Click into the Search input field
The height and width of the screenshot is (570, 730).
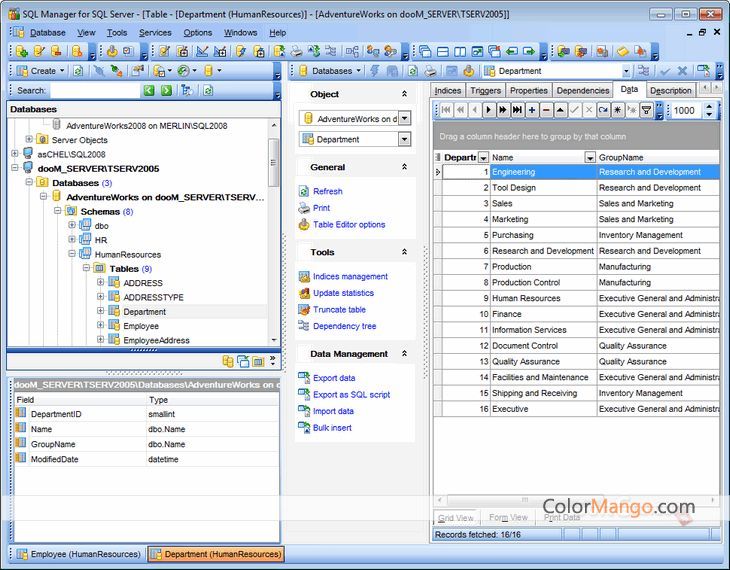(95, 90)
